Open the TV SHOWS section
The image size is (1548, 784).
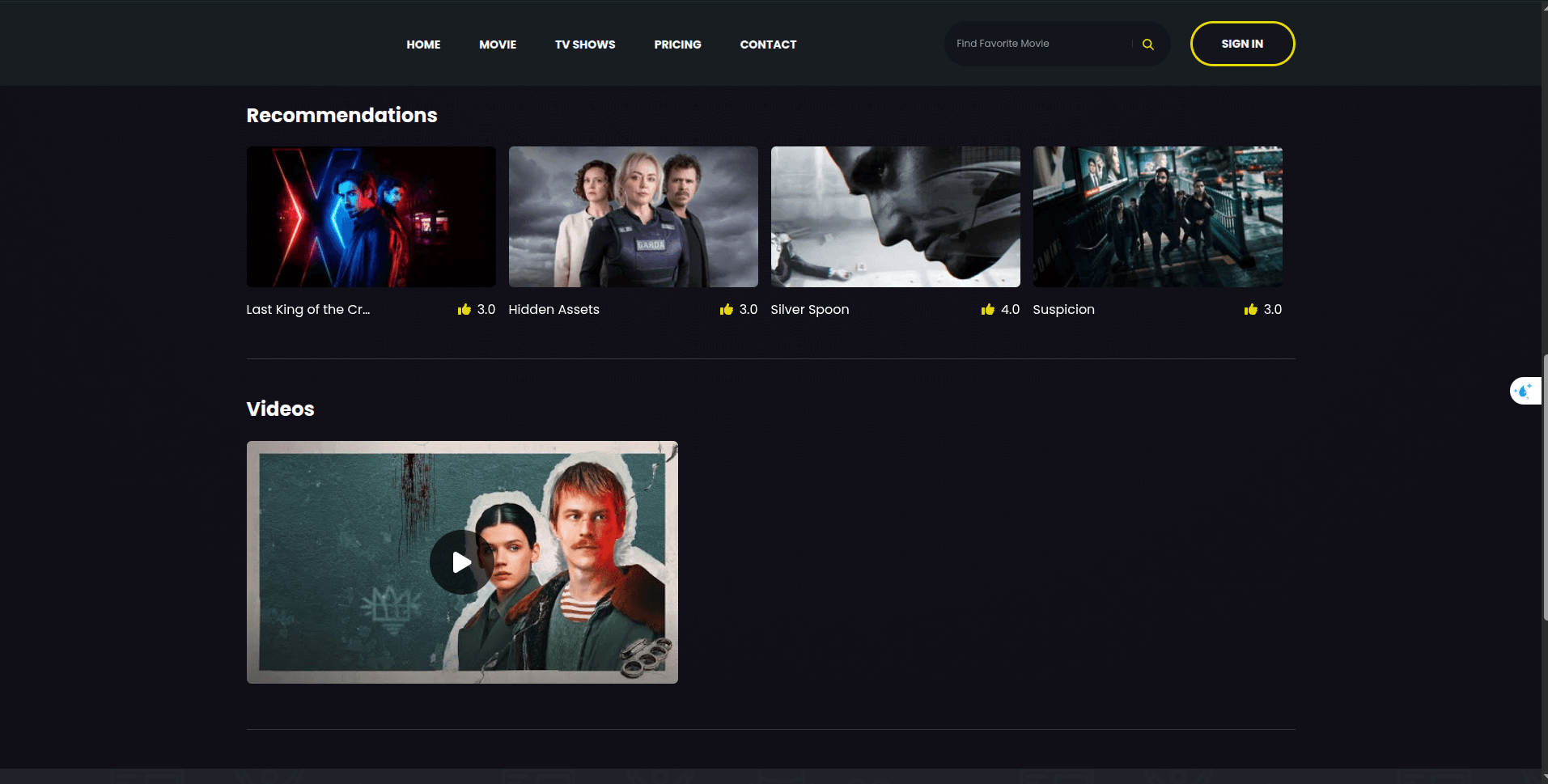click(585, 44)
